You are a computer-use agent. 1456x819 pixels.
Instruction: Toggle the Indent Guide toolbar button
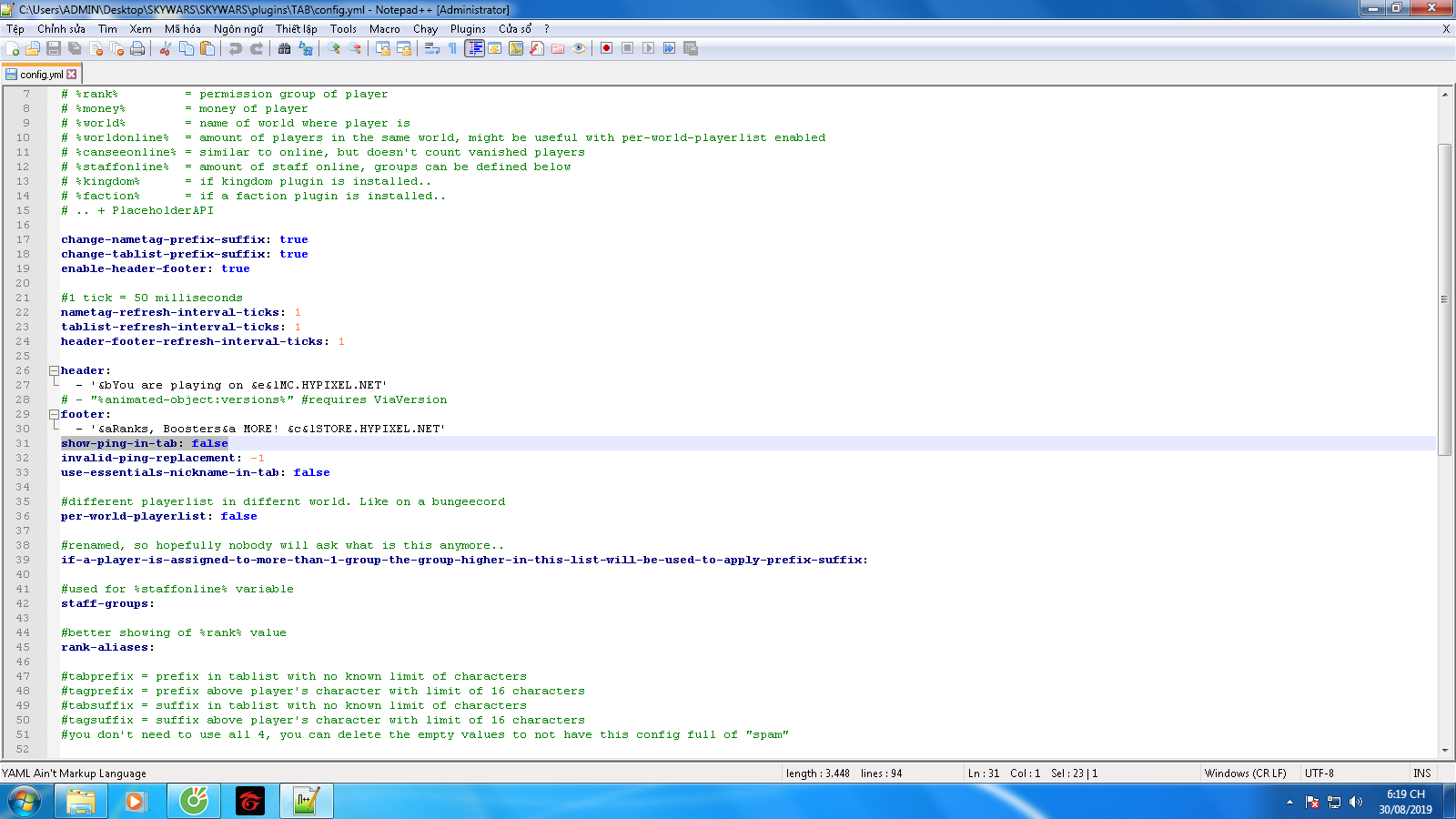[474, 48]
